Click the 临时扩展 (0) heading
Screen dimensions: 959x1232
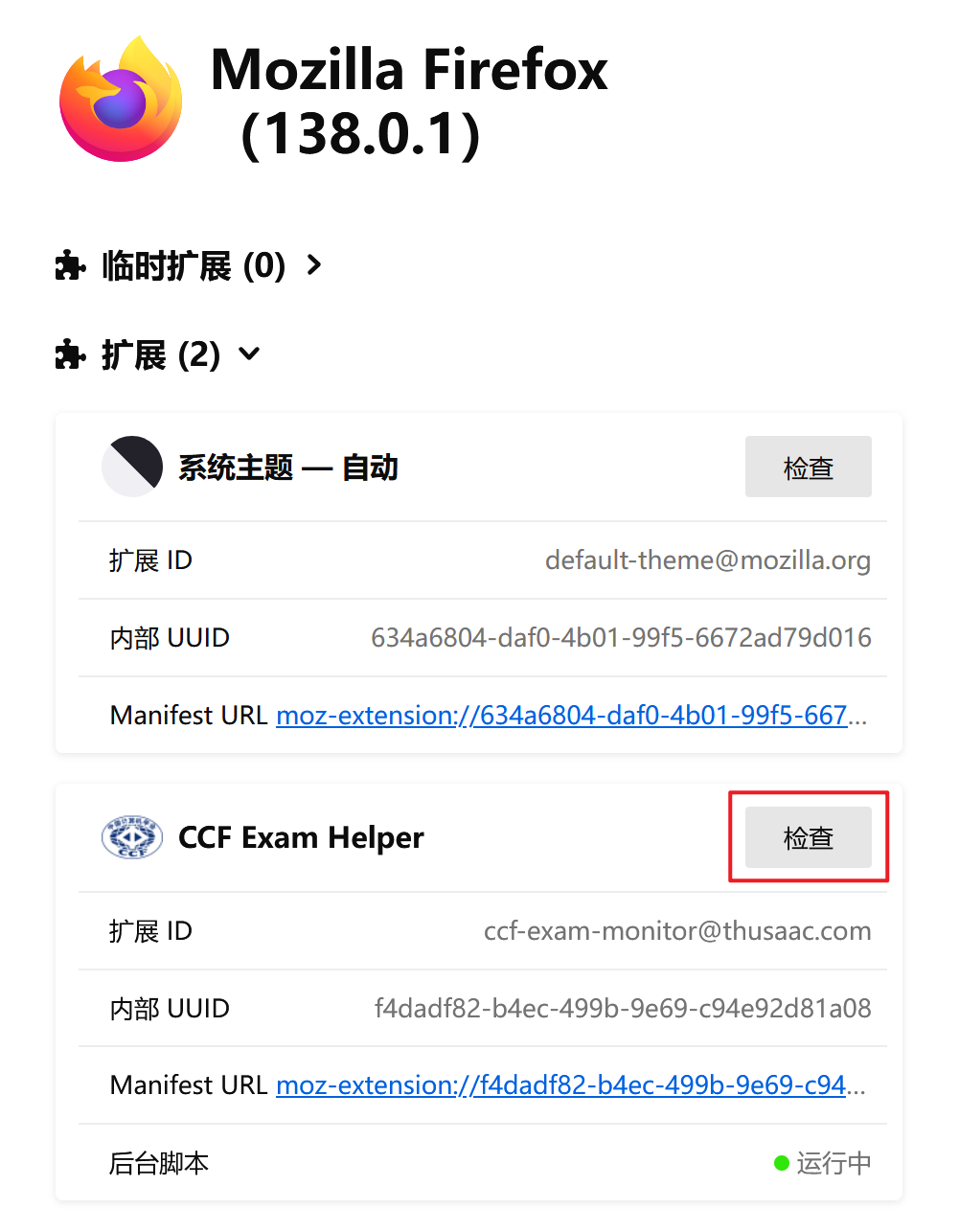(194, 265)
